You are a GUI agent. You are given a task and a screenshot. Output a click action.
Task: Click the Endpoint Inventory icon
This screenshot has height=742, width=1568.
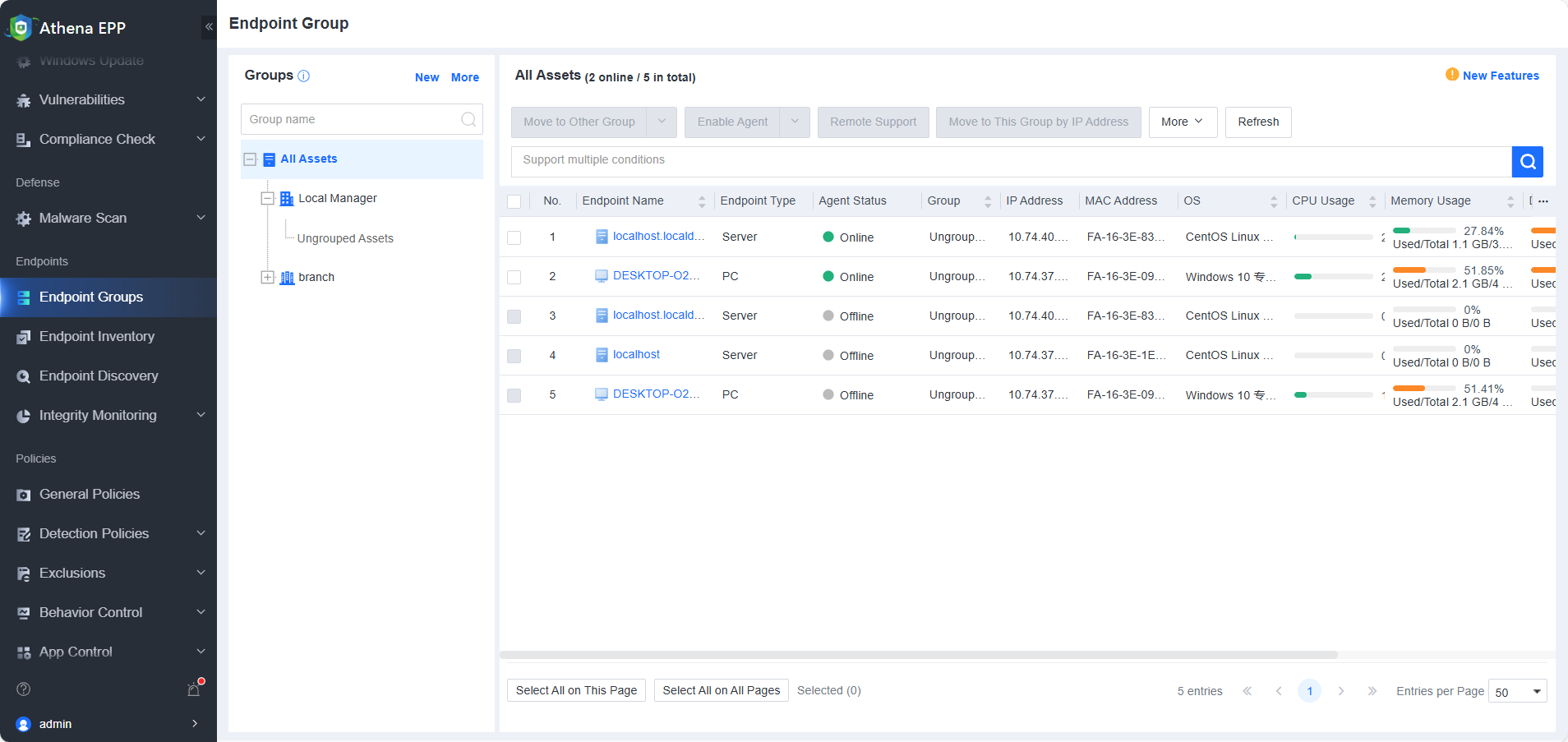[24, 337]
